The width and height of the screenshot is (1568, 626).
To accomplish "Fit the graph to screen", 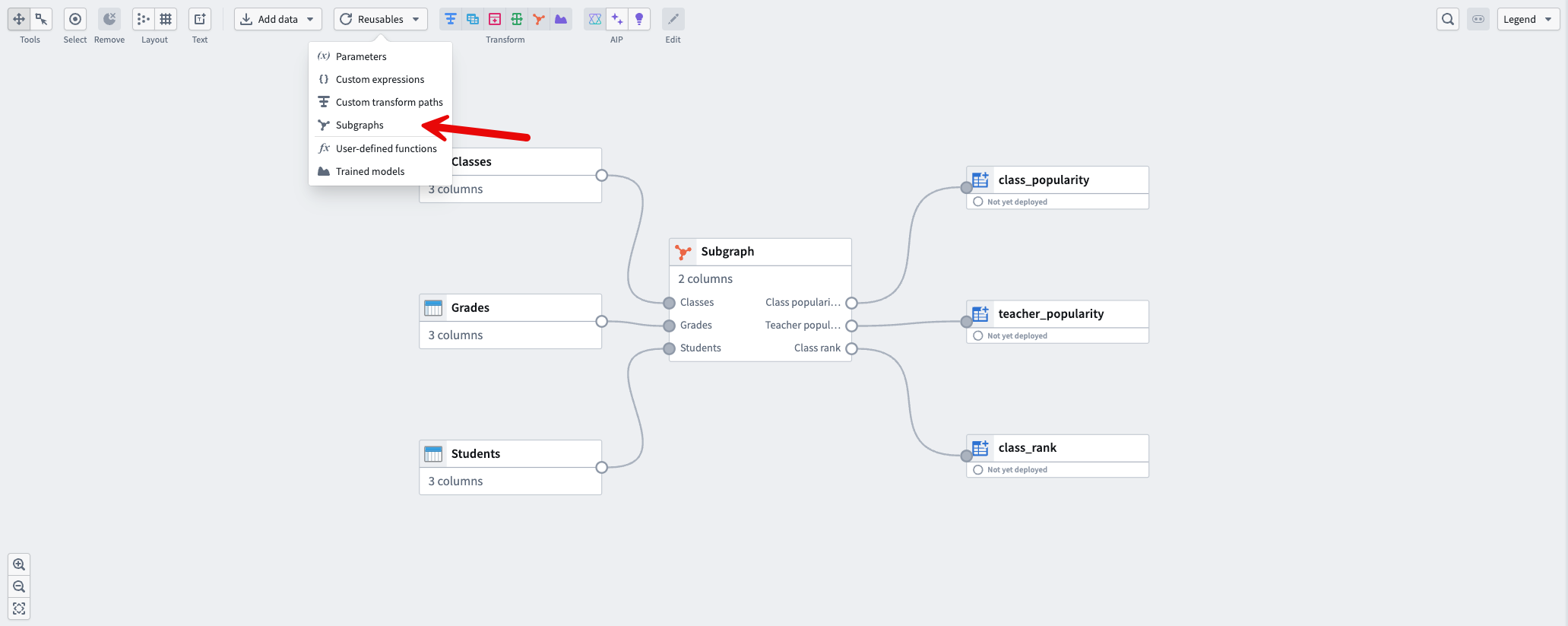I will [19, 609].
